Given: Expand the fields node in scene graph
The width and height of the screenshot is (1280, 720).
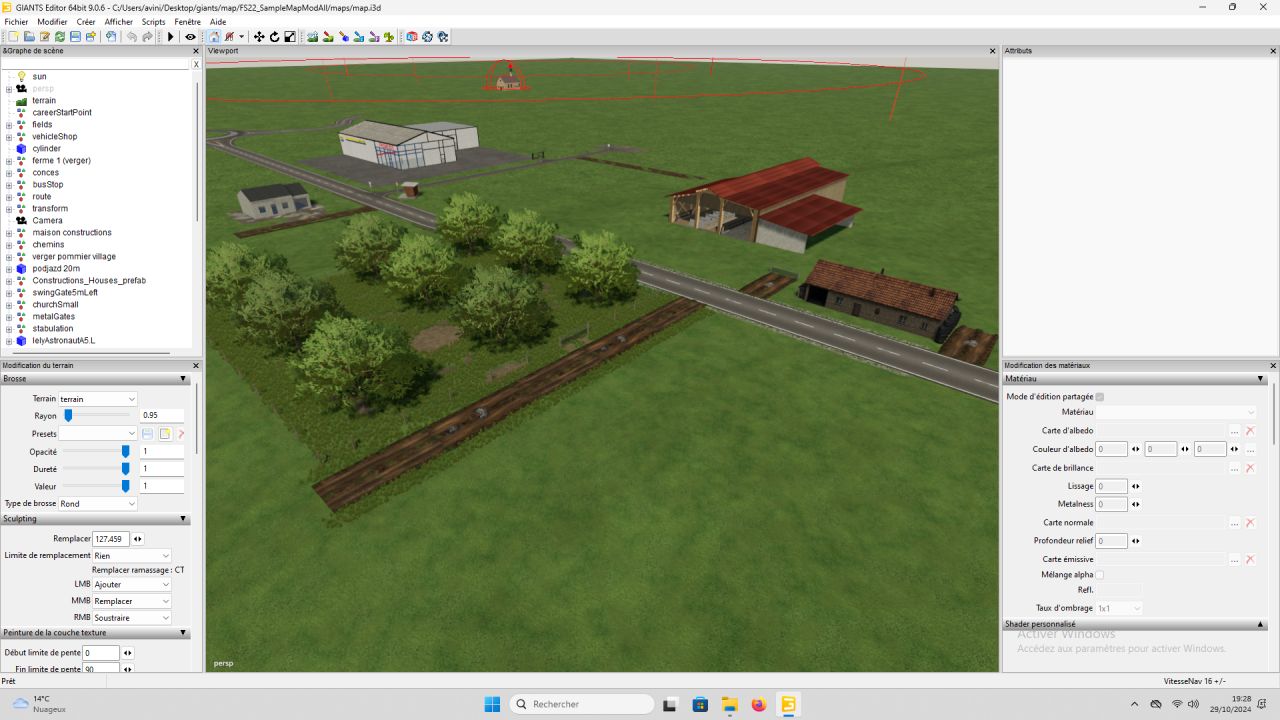Looking at the screenshot, I should (9, 125).
